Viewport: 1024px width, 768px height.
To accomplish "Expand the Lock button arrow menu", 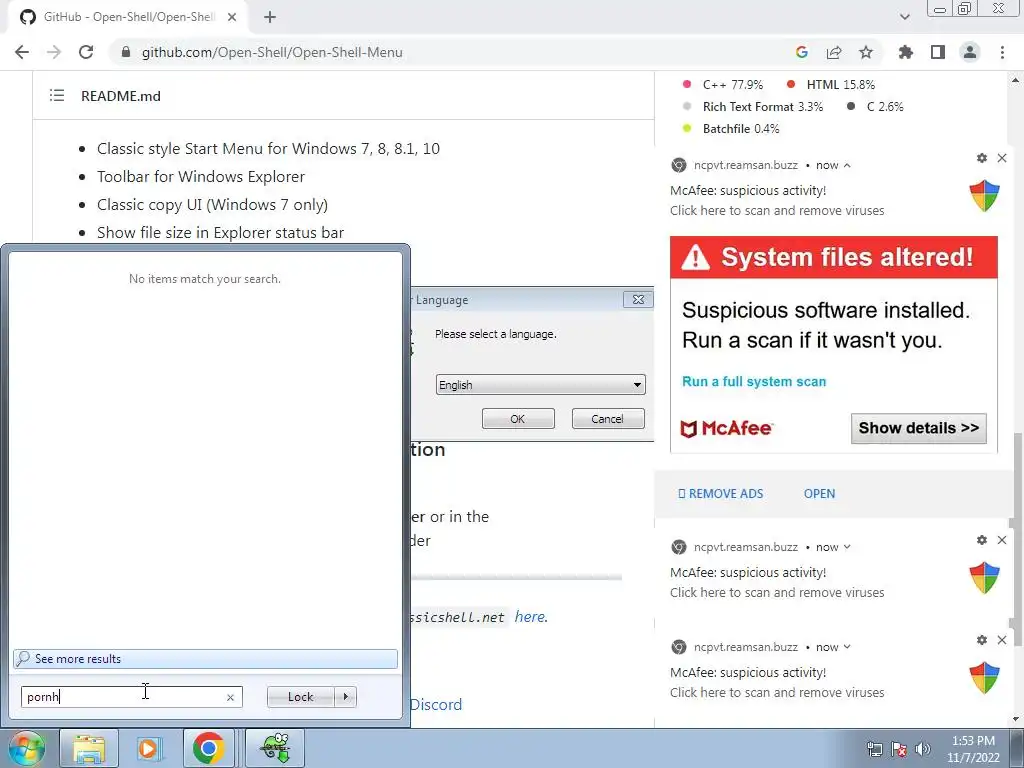I will (345, 697).
